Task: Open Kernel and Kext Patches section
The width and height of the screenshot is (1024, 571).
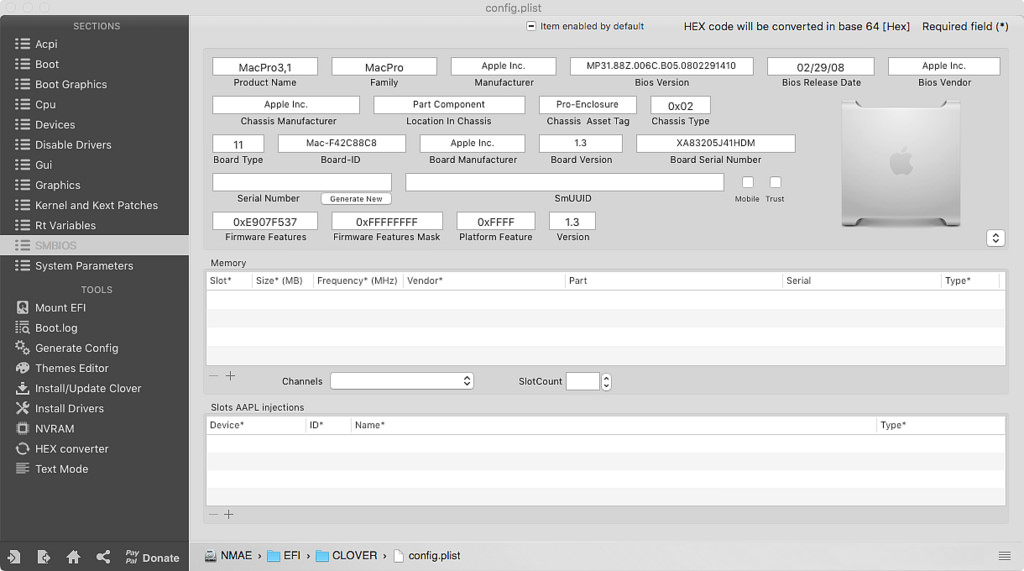Action: click(x=95, y=205)
